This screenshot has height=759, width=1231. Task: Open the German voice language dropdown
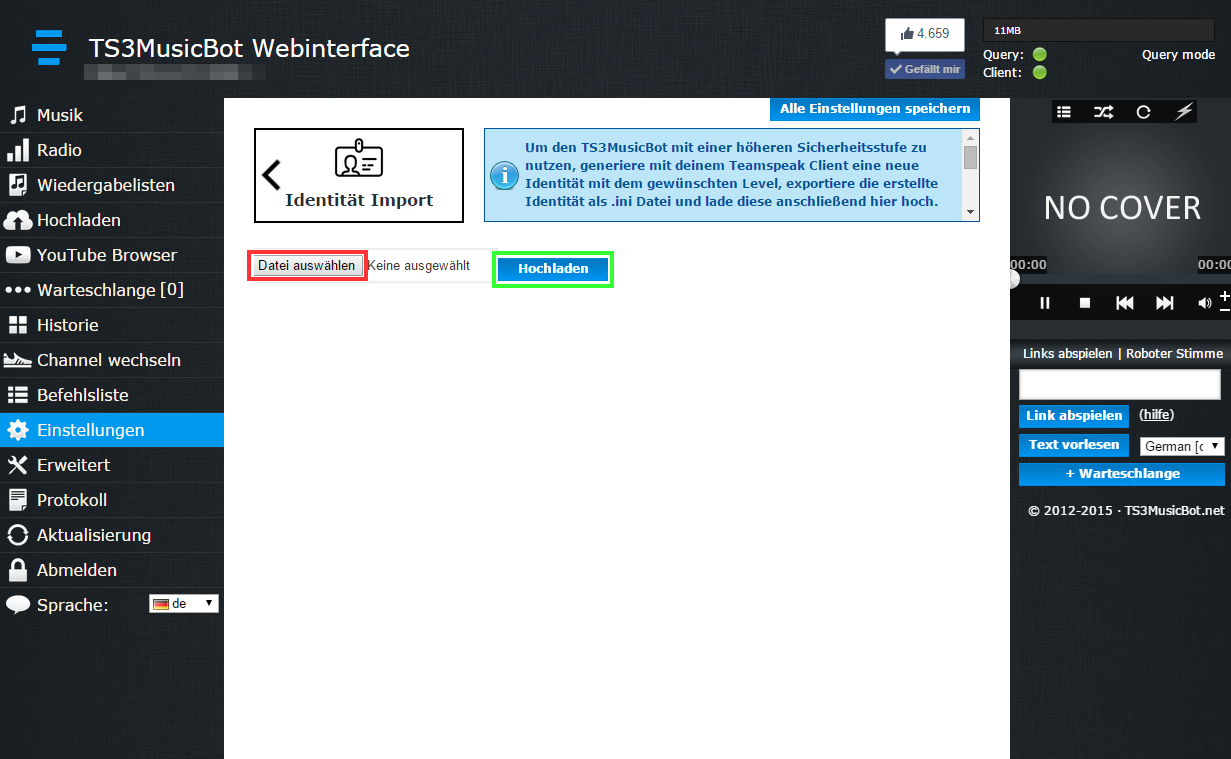pyautogui.click(x=1182, y=447)
